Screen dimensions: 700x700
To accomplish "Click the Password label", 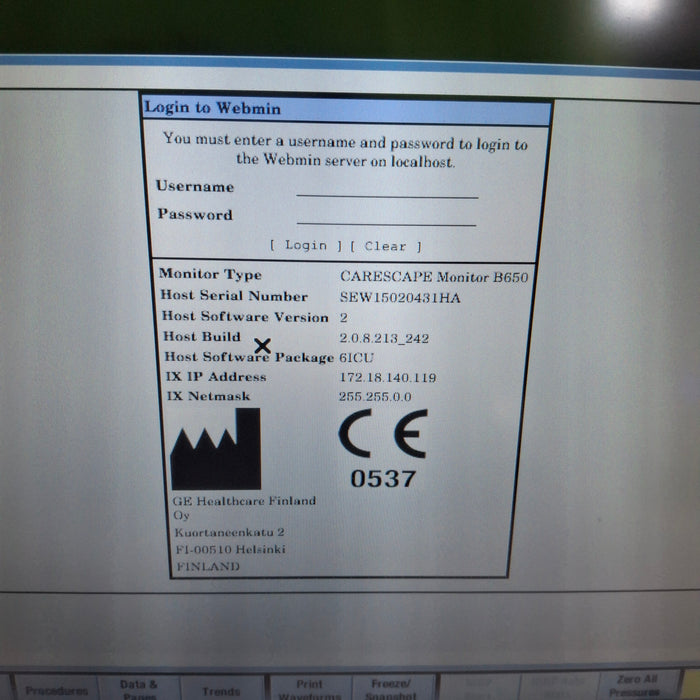I will click(x=195, y=214).
